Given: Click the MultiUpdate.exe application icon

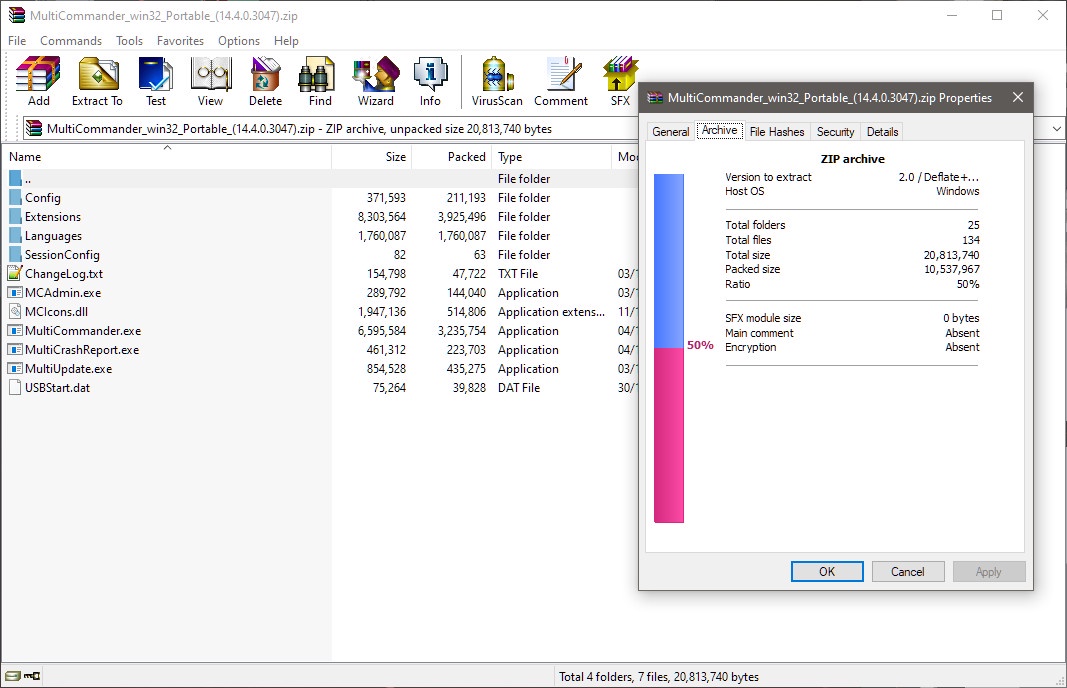Looking at the screenshot, I should tap(15, 369).
